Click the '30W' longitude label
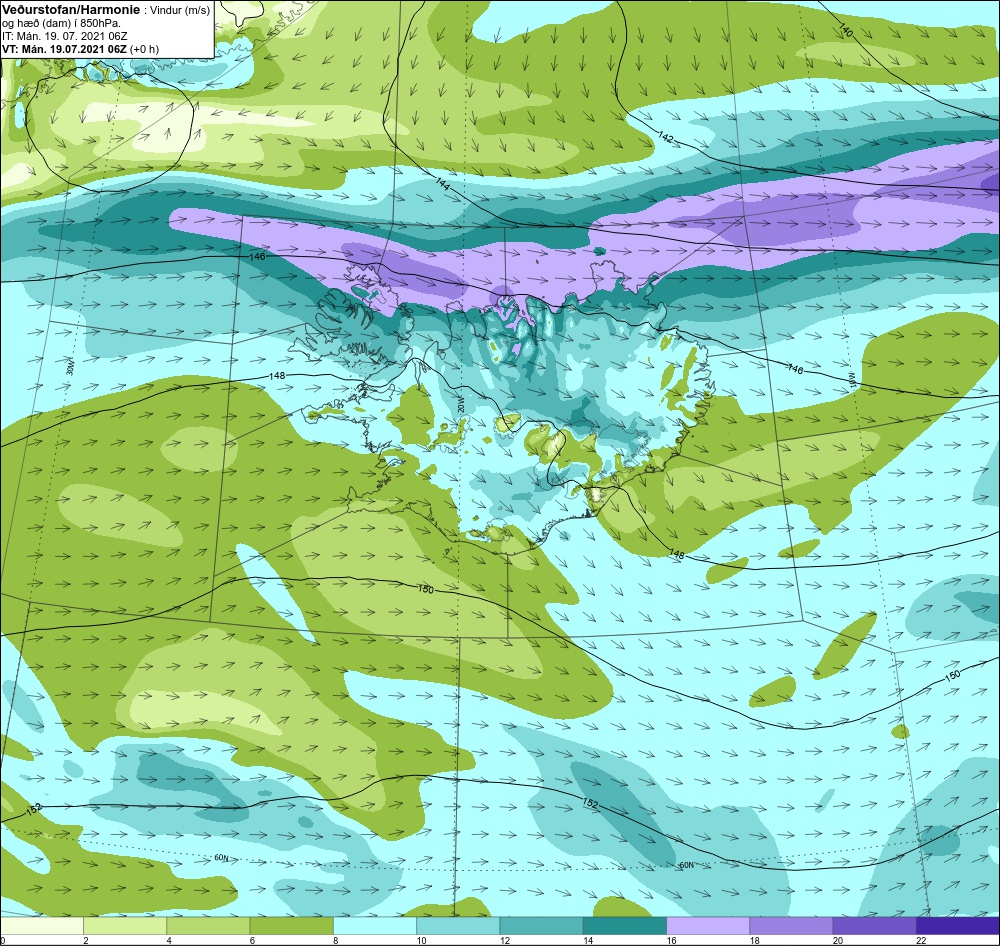1000x946 pixels. (70, 368)
